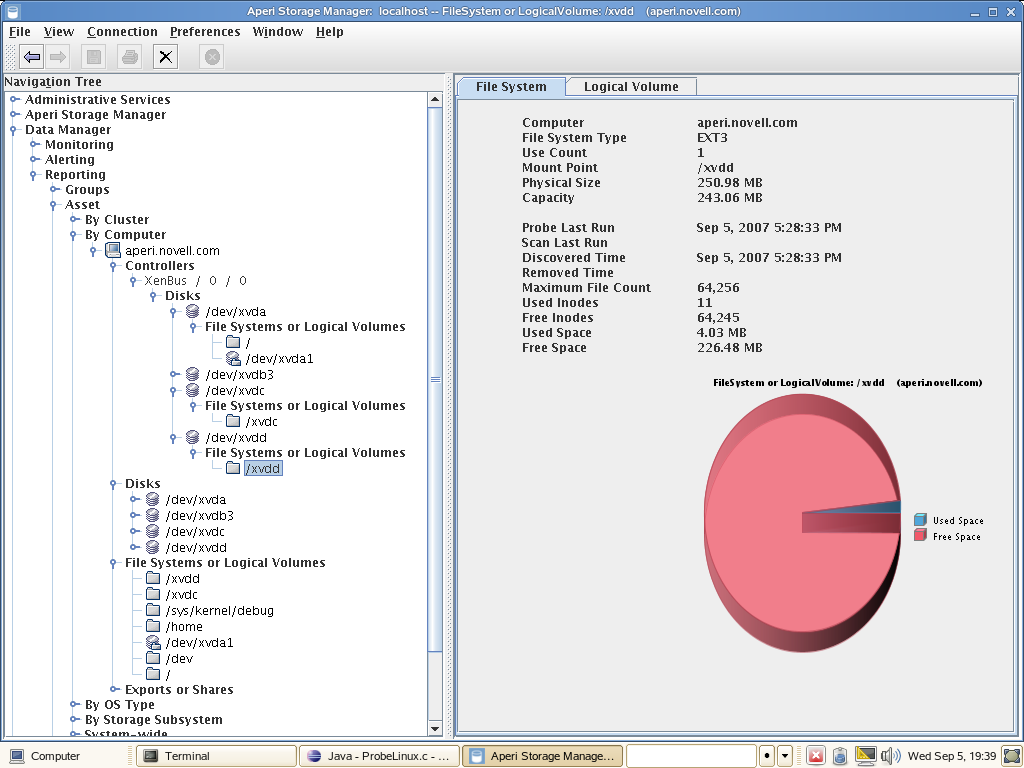Expand the Aperi Storage Manager tree node
The width and height of the screenshot is (1024, 768).
point(14,114)
